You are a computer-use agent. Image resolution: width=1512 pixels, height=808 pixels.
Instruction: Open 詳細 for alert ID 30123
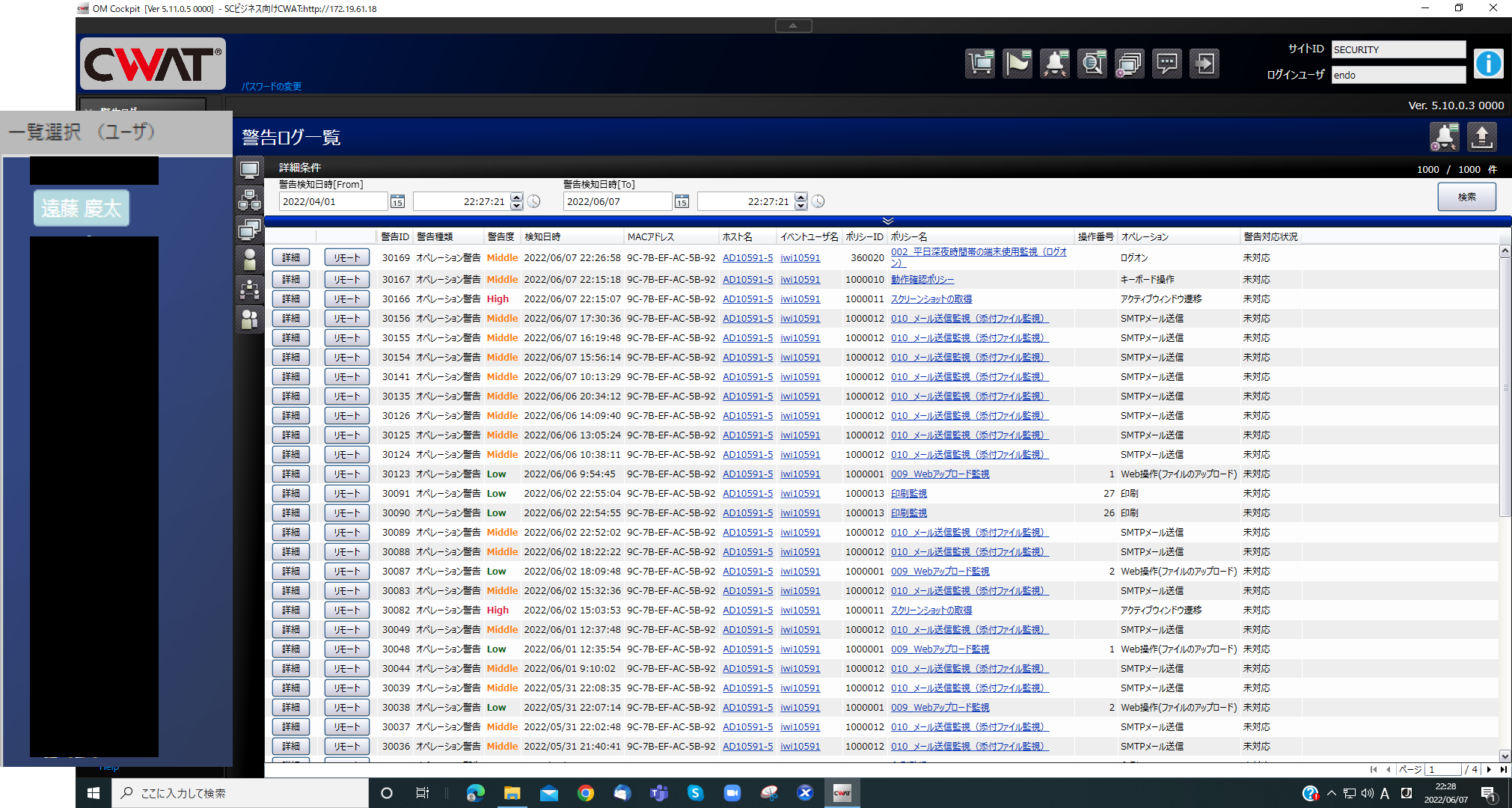coord(291,474)
